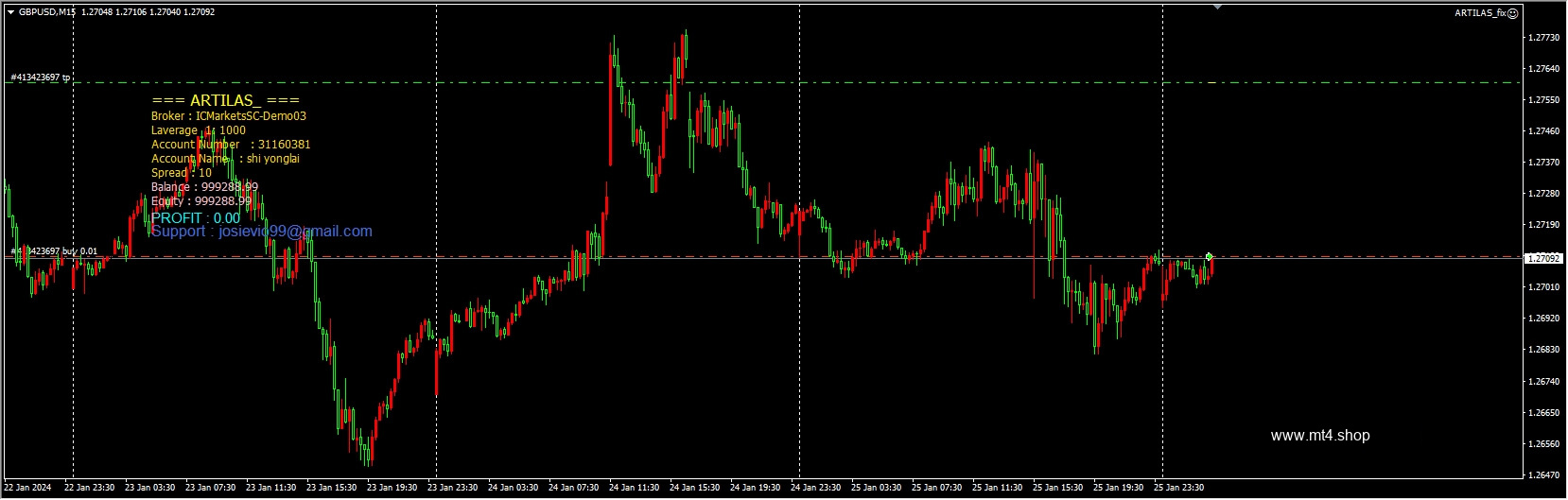Click the 25 Jan 23:30 time label
Image resolution: width=1568 pixels, height=500 pixels.
[x=1179, y=489]
